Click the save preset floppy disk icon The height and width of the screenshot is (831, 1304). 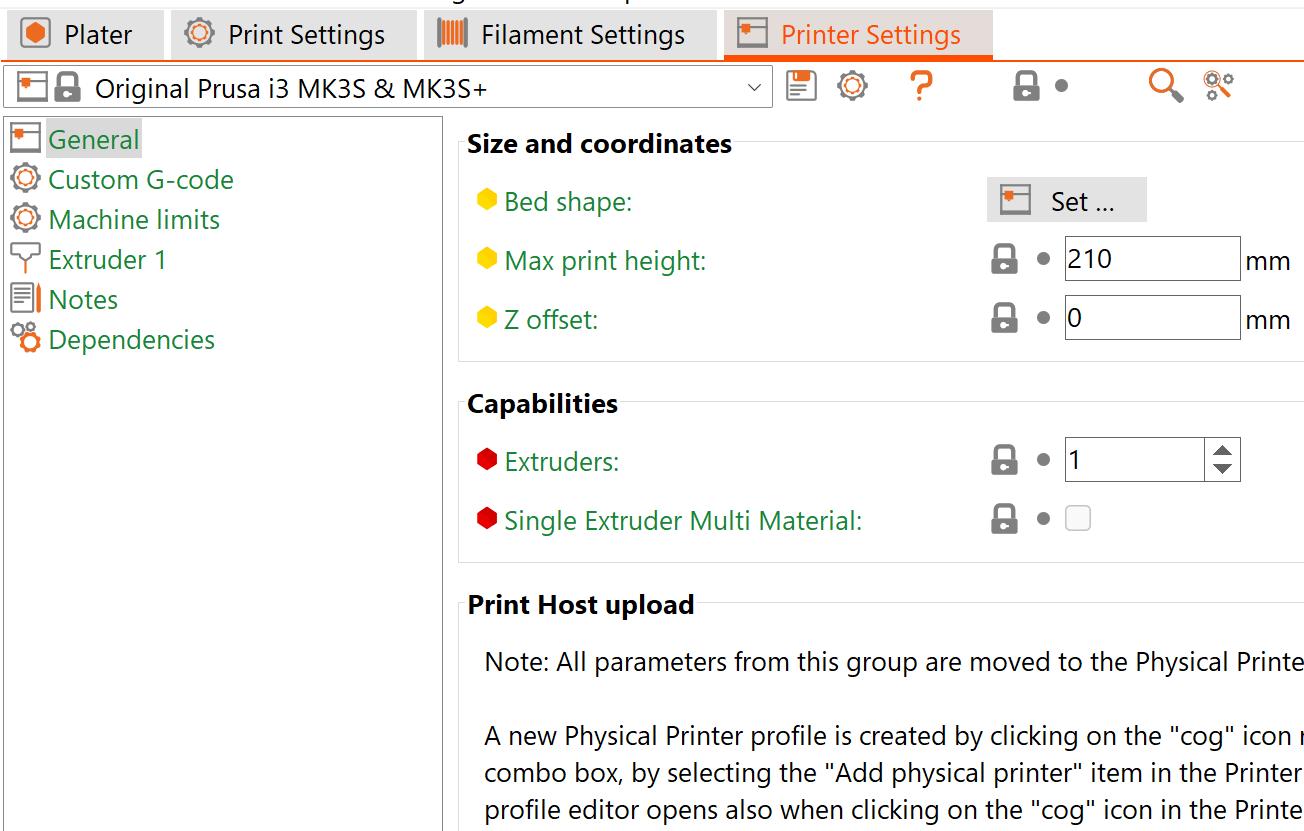pyautogui.click(x=801, y=86)
